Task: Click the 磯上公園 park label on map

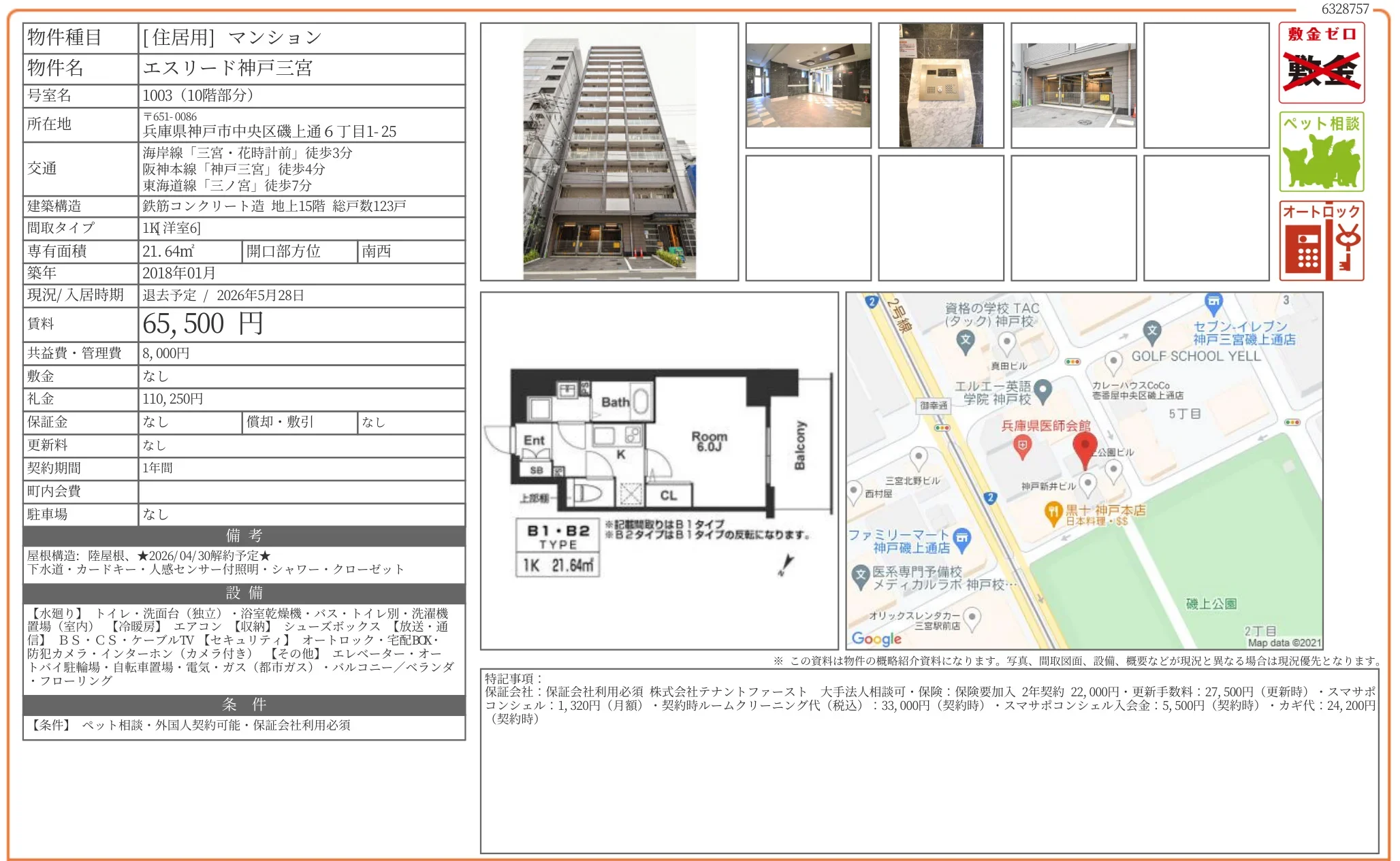Action: click(x=1211, y=604)
